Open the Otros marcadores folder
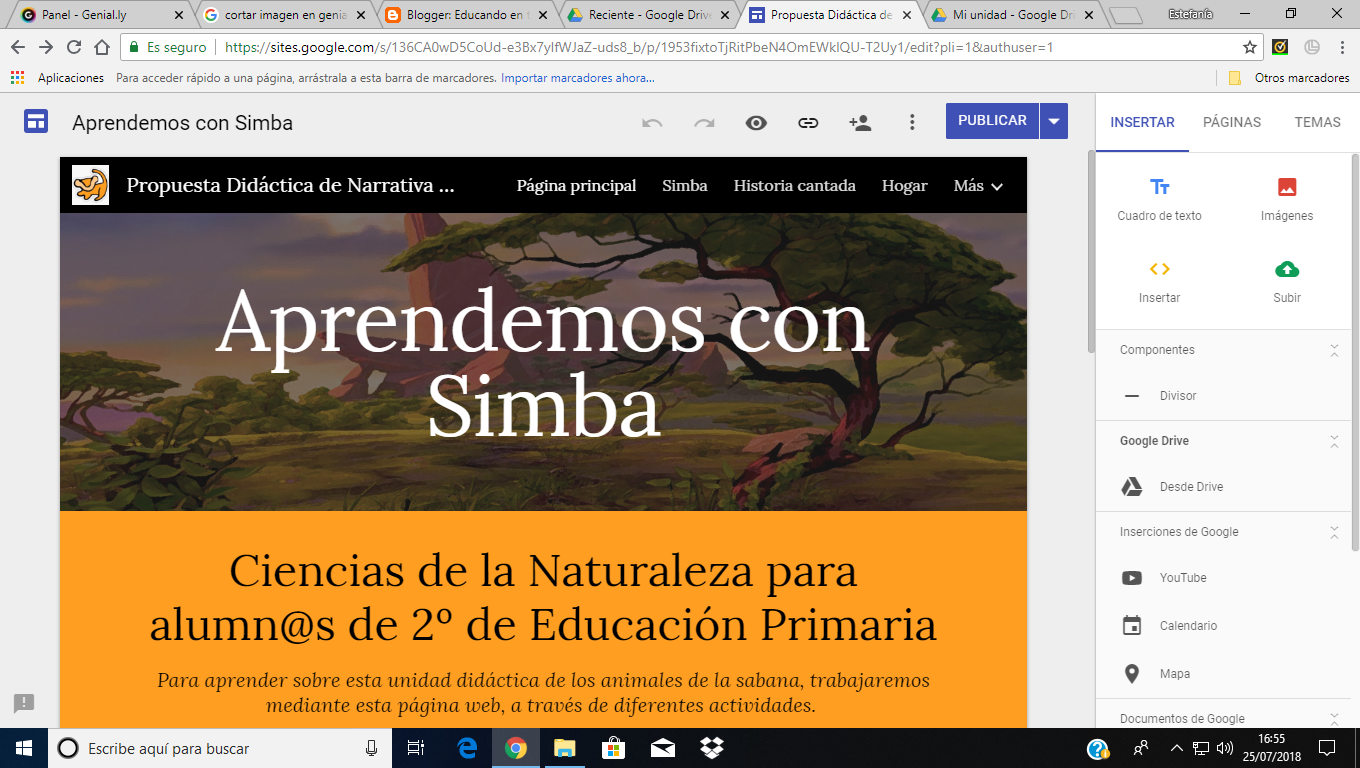1360x768 pixels. 1289,78
